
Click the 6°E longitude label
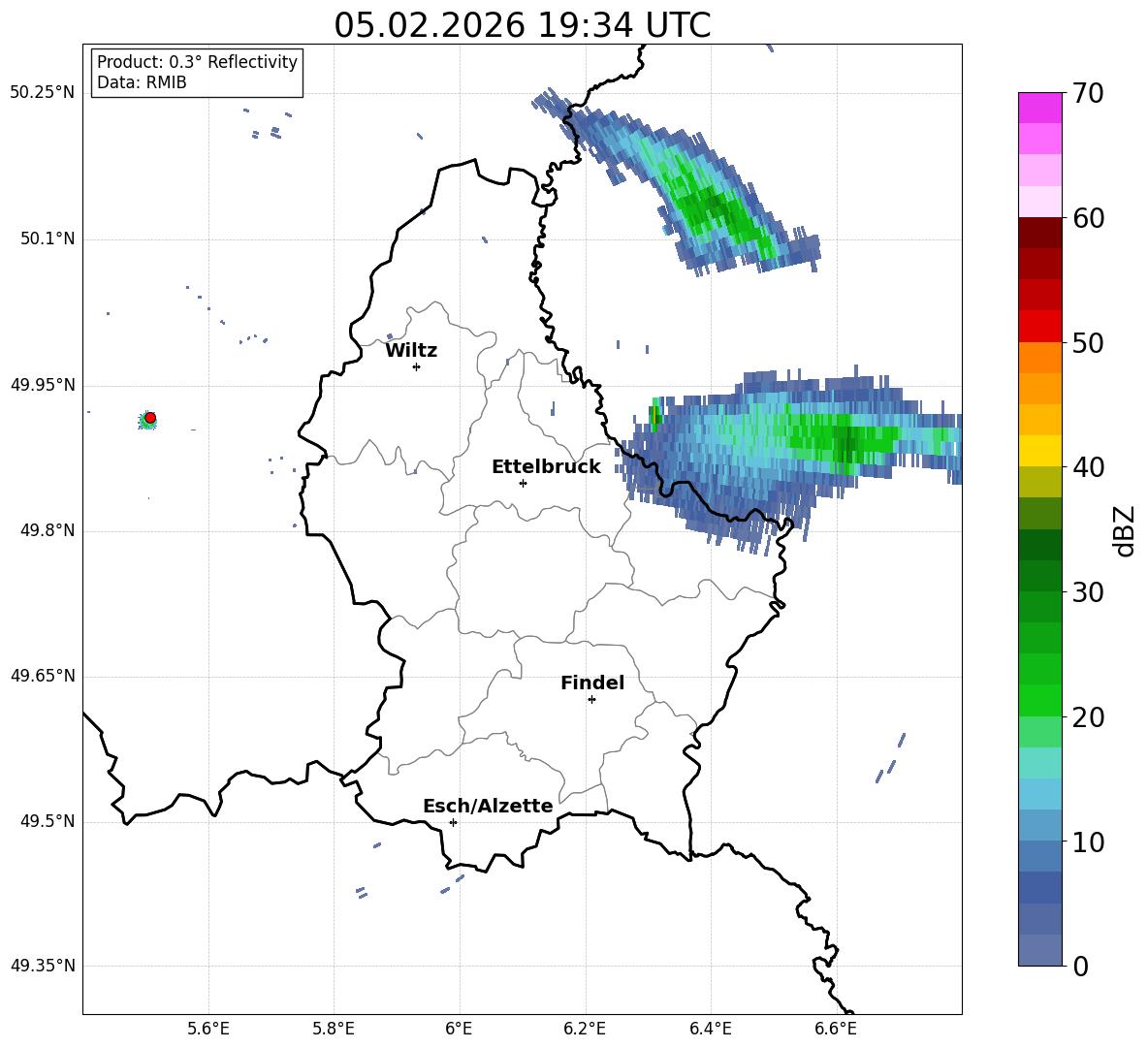point(459,1029)
